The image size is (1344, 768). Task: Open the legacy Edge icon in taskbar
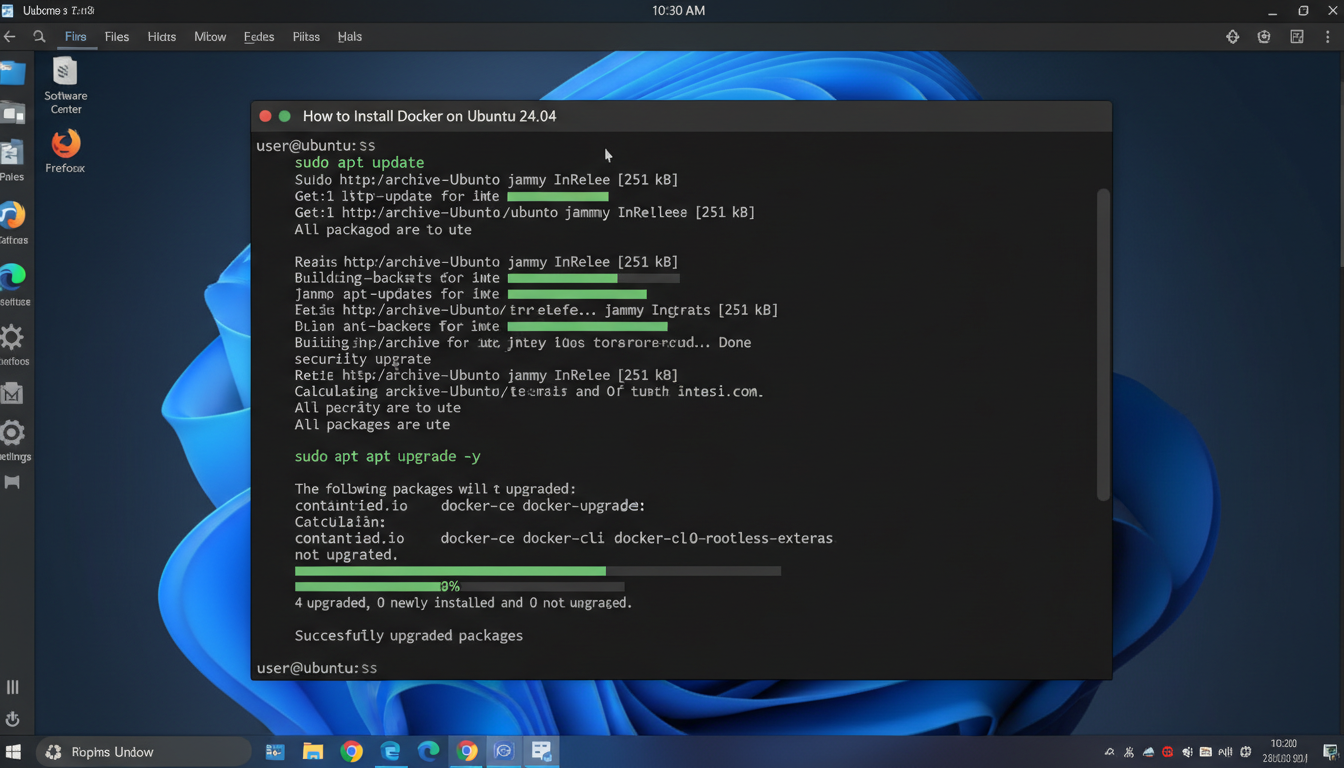(x=390, y=751)
